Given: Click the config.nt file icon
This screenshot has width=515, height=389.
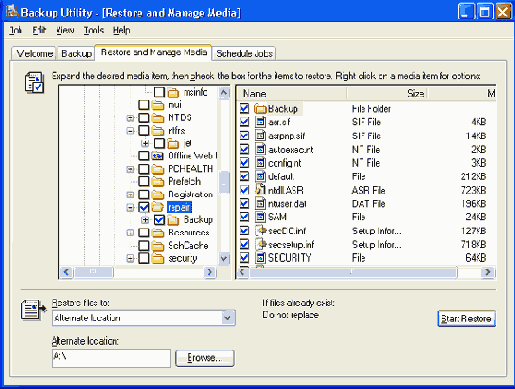Looking at the screenshot, I should pos(260,163).
